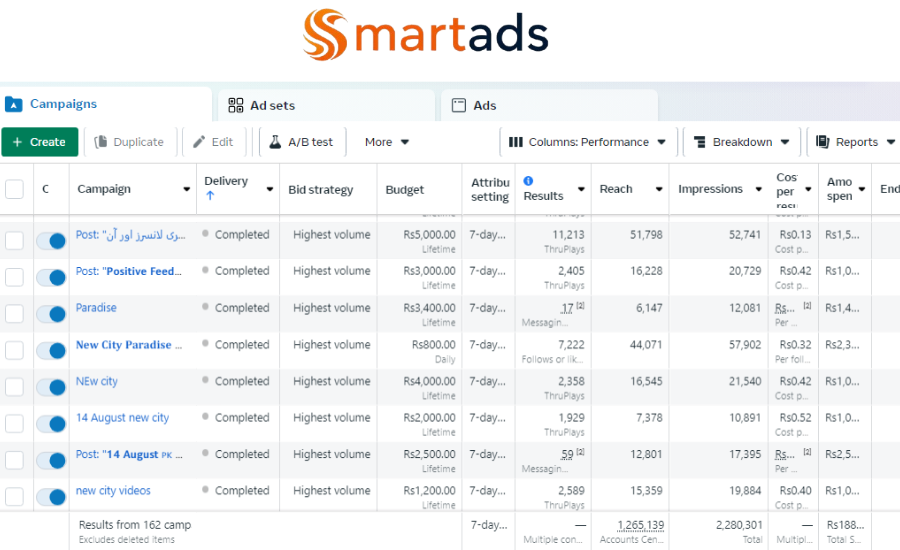Toggle the New City Paradise campaign switch
This screenshot has height=550, width=900.
[51, 351]
